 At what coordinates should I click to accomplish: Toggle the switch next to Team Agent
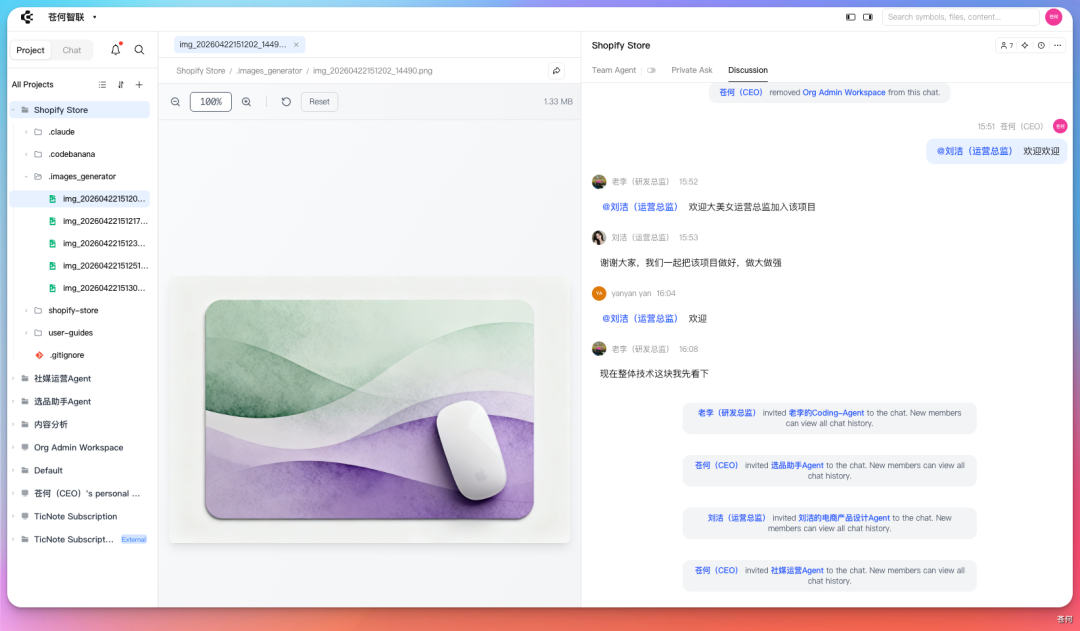pyautogui.click(x=650, y=70)
